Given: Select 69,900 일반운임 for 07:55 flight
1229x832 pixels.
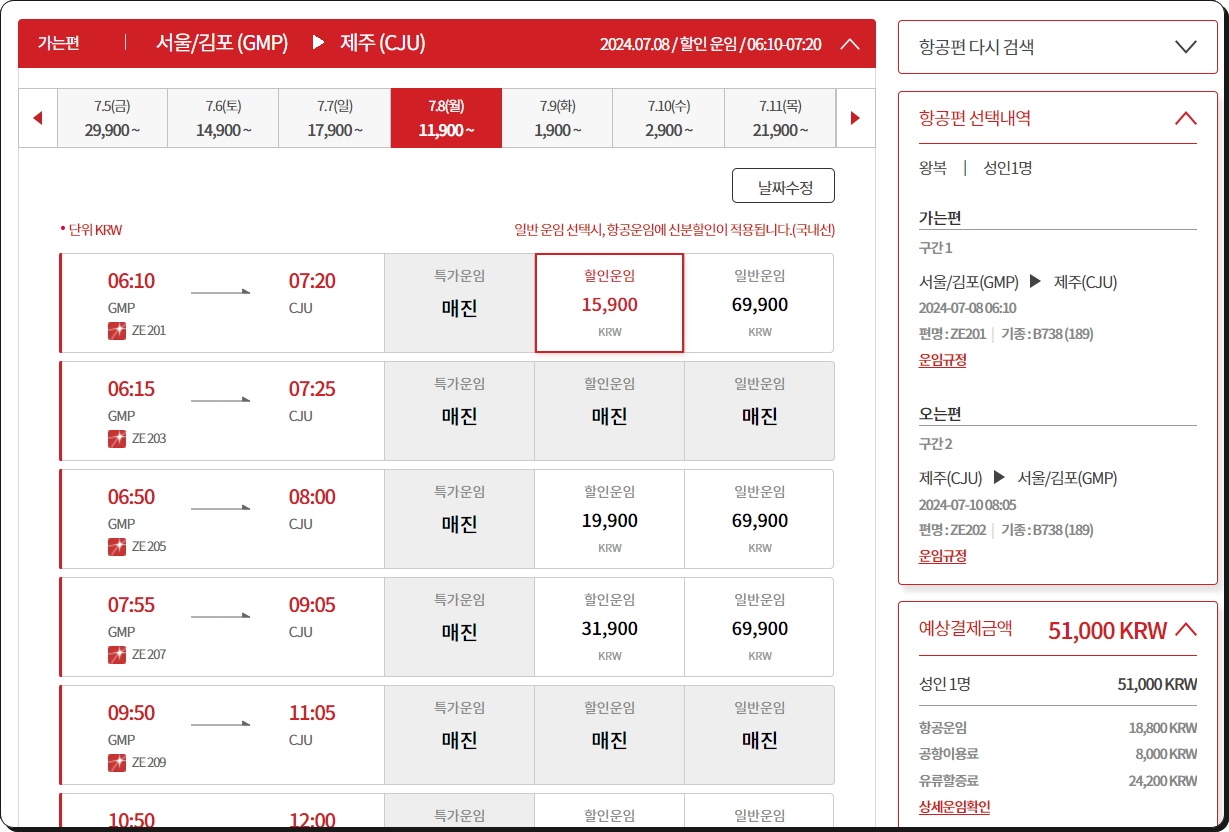Looking at the screenshot, I should click(759, 627).
